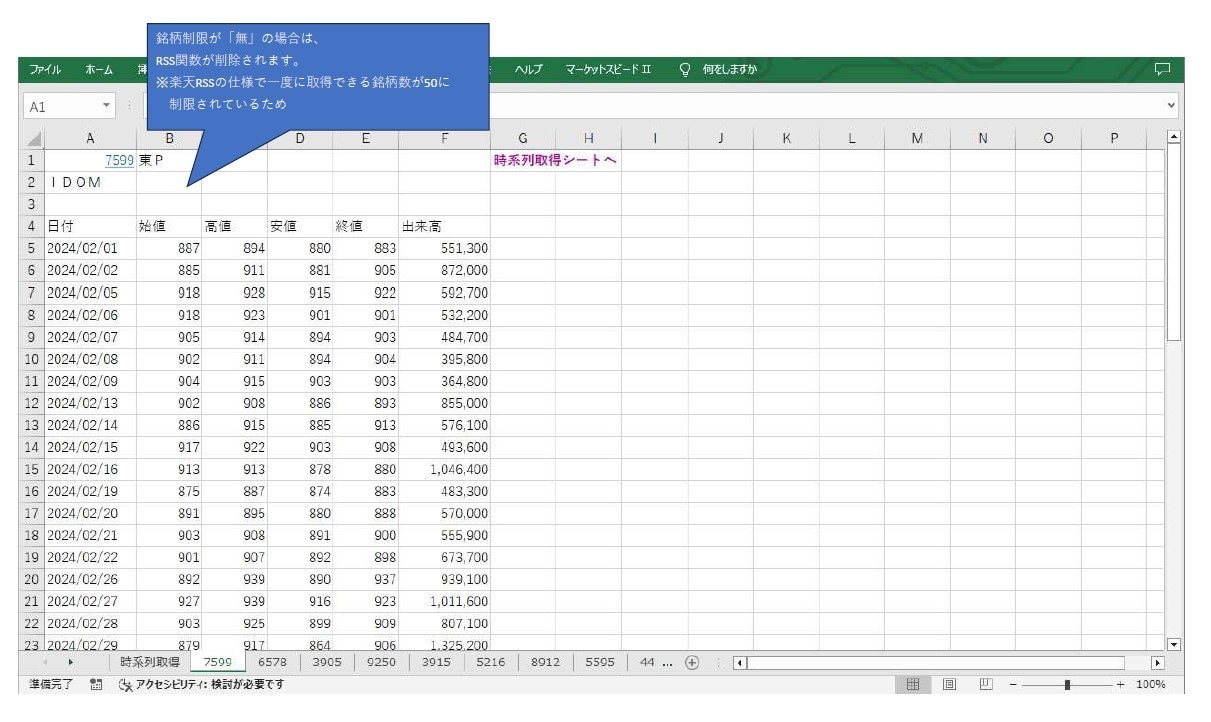The image size is (1211, 722).
Task: Click the Select All corner triangle
Action: coord(32,140)
